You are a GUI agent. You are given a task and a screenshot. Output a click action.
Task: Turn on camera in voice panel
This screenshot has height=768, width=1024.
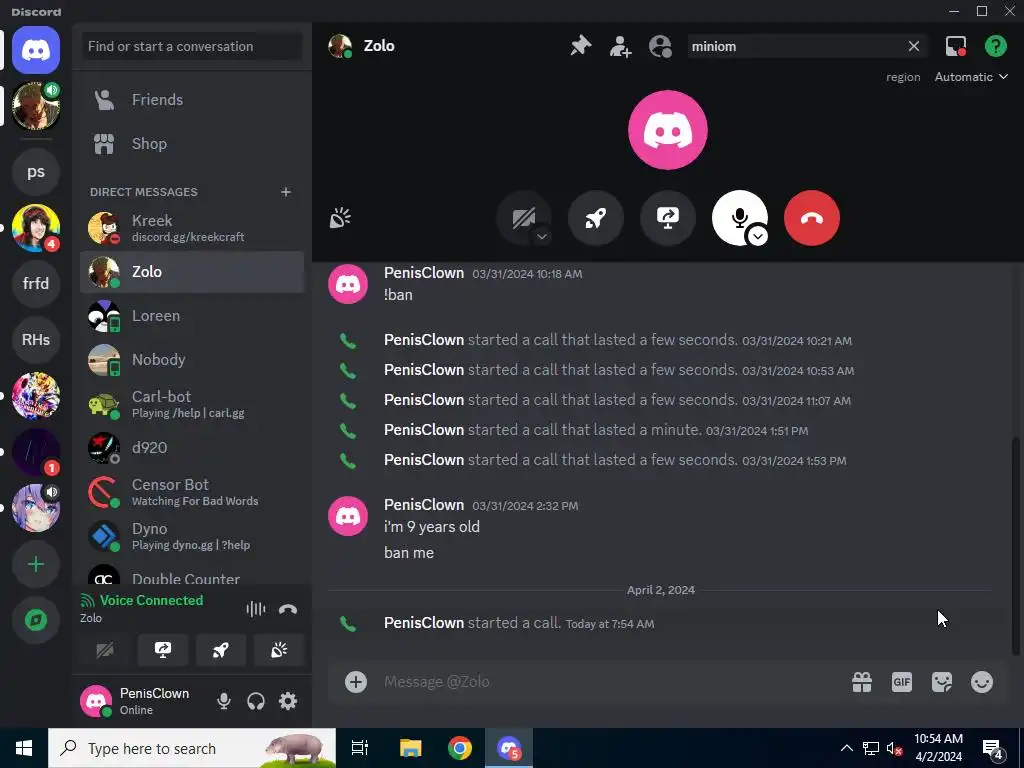(105, 650)
